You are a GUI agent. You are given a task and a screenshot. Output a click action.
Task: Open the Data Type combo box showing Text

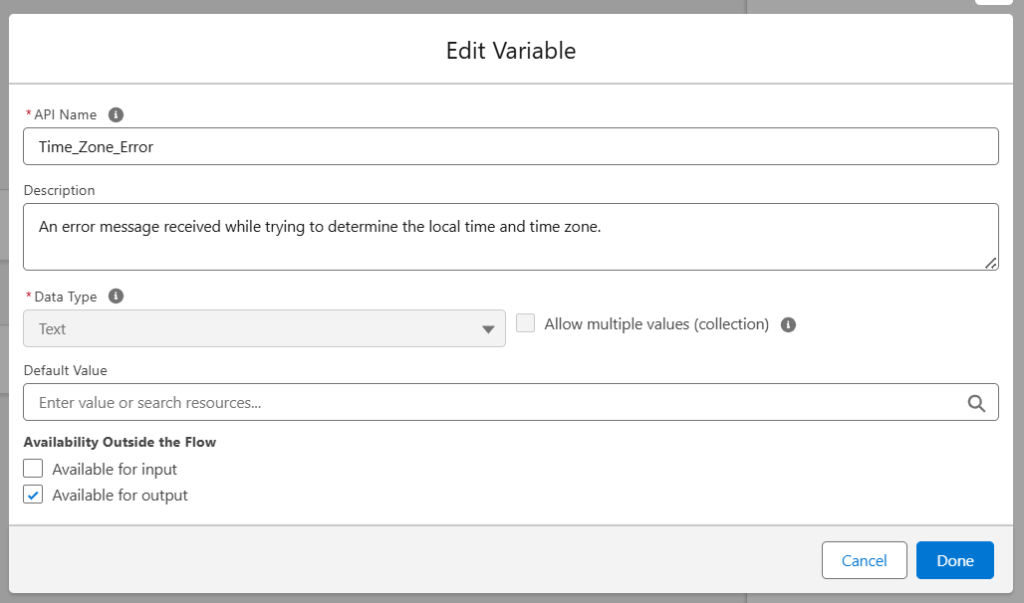(x=260, y=329)
